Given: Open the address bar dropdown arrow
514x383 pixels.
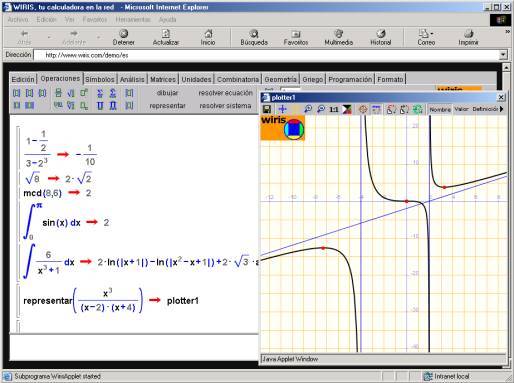Looking at the screenshot, I should [x=503, y=55].
